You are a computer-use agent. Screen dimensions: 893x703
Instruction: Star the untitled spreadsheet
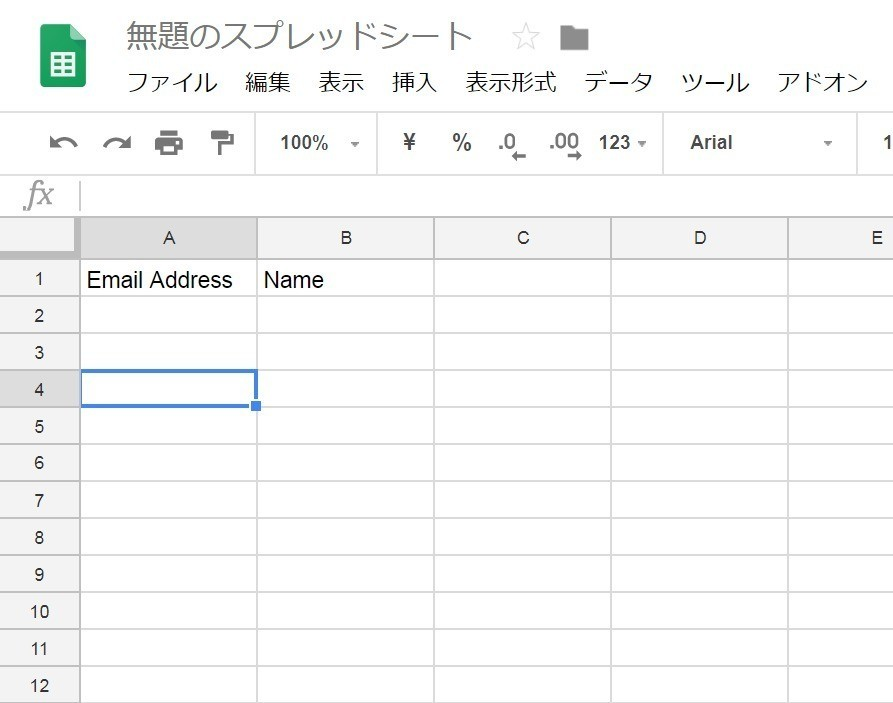click(x=525, y=37)
